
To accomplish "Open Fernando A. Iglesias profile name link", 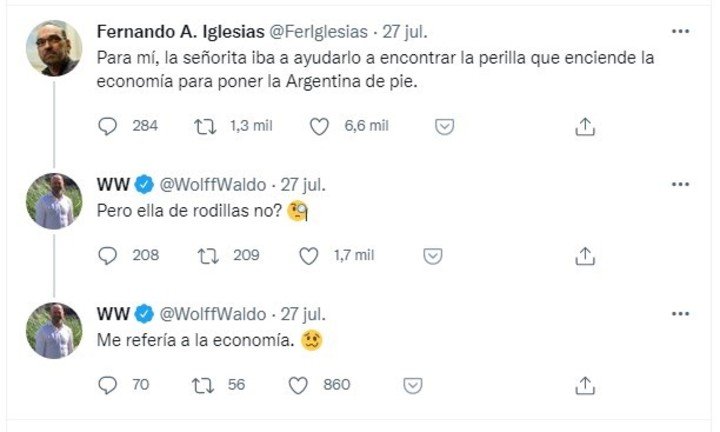I will click(176, 32).
